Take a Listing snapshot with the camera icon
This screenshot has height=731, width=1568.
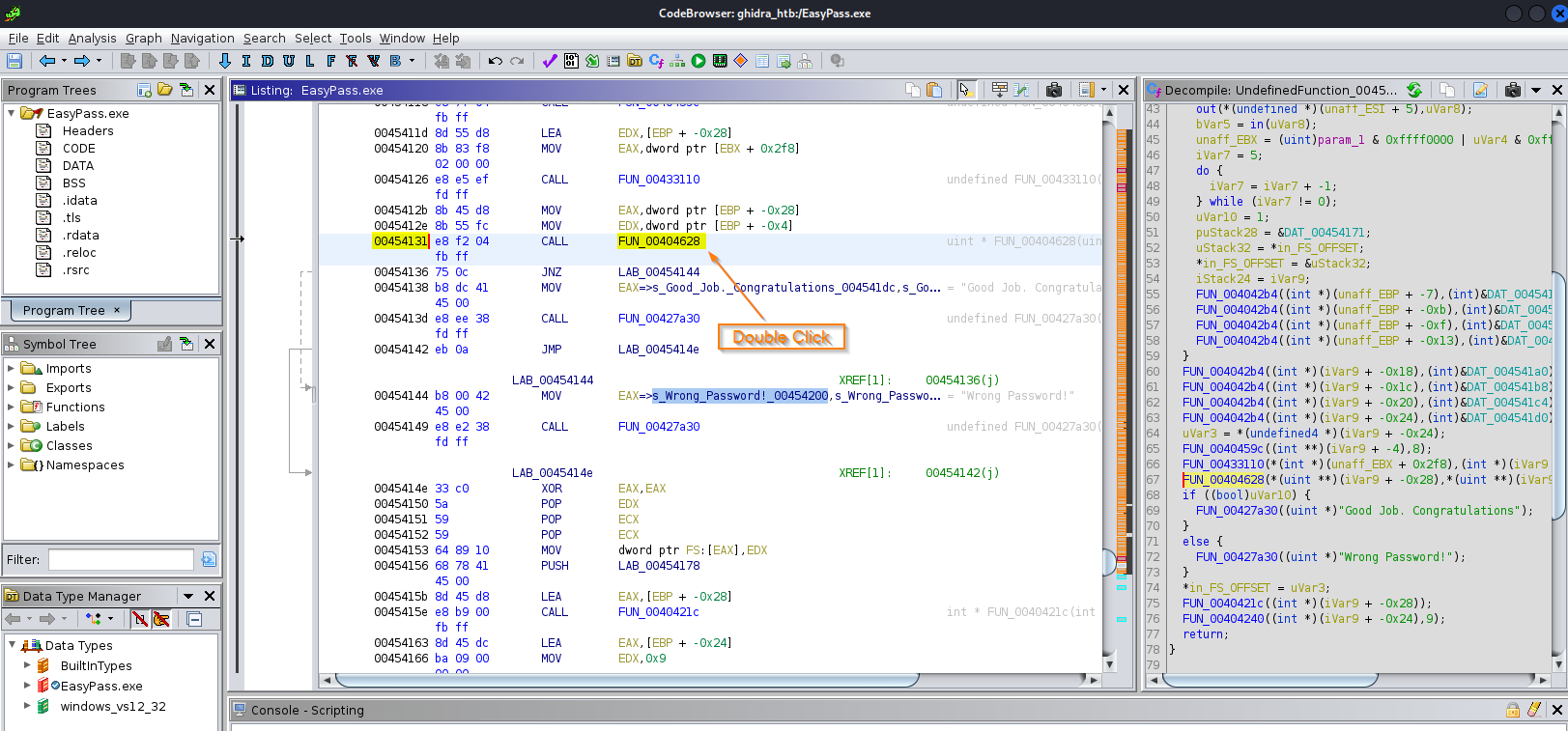pos(1054,90)
